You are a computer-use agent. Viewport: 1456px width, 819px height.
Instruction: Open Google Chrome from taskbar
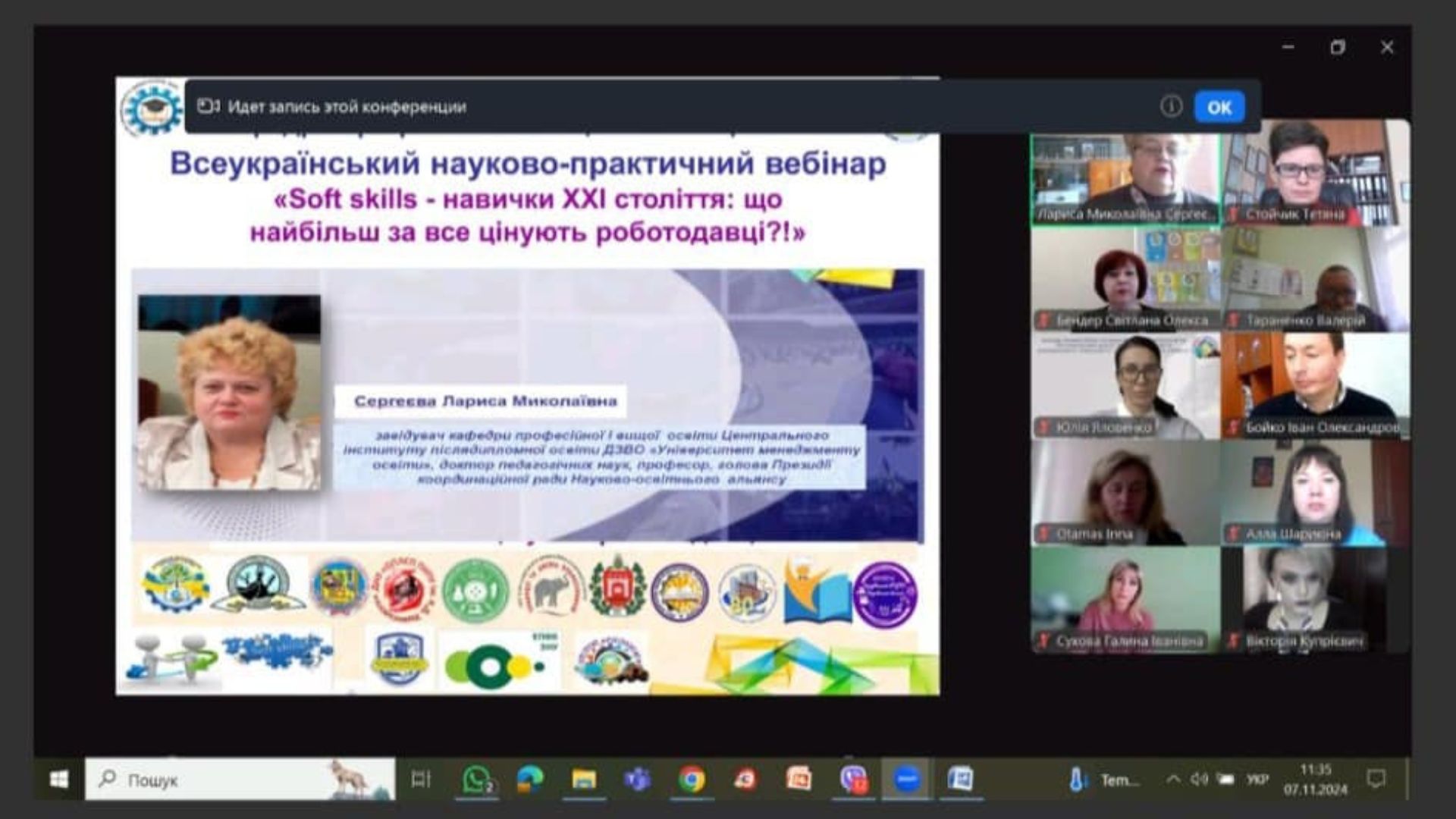(x=692, y=780)
